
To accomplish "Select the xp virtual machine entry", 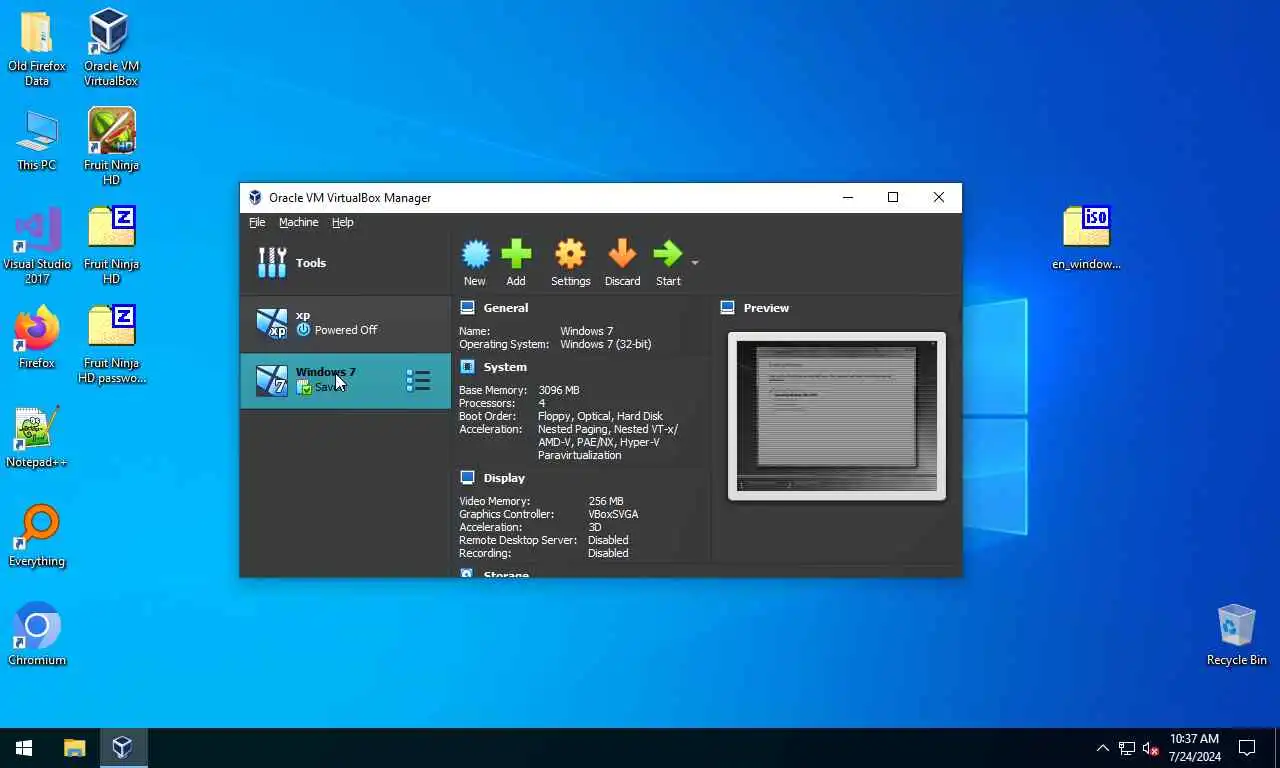I will click(345, 323).
